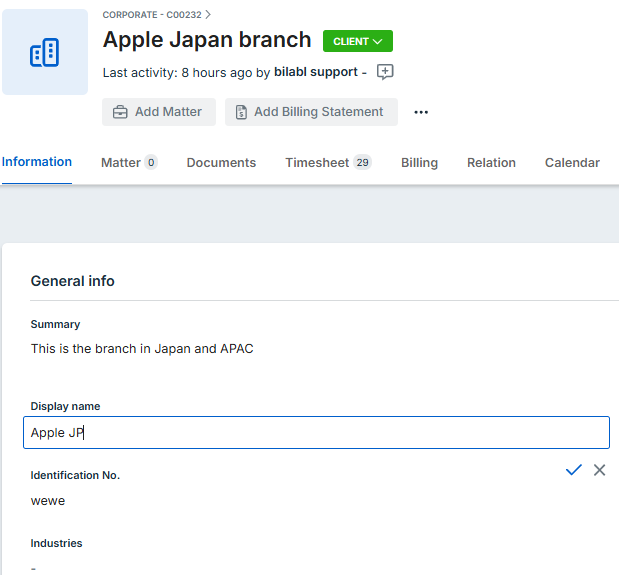Click the General info section heading
Image resolution: width=619 pixels, height=575 pixels.
coord(73,281)
